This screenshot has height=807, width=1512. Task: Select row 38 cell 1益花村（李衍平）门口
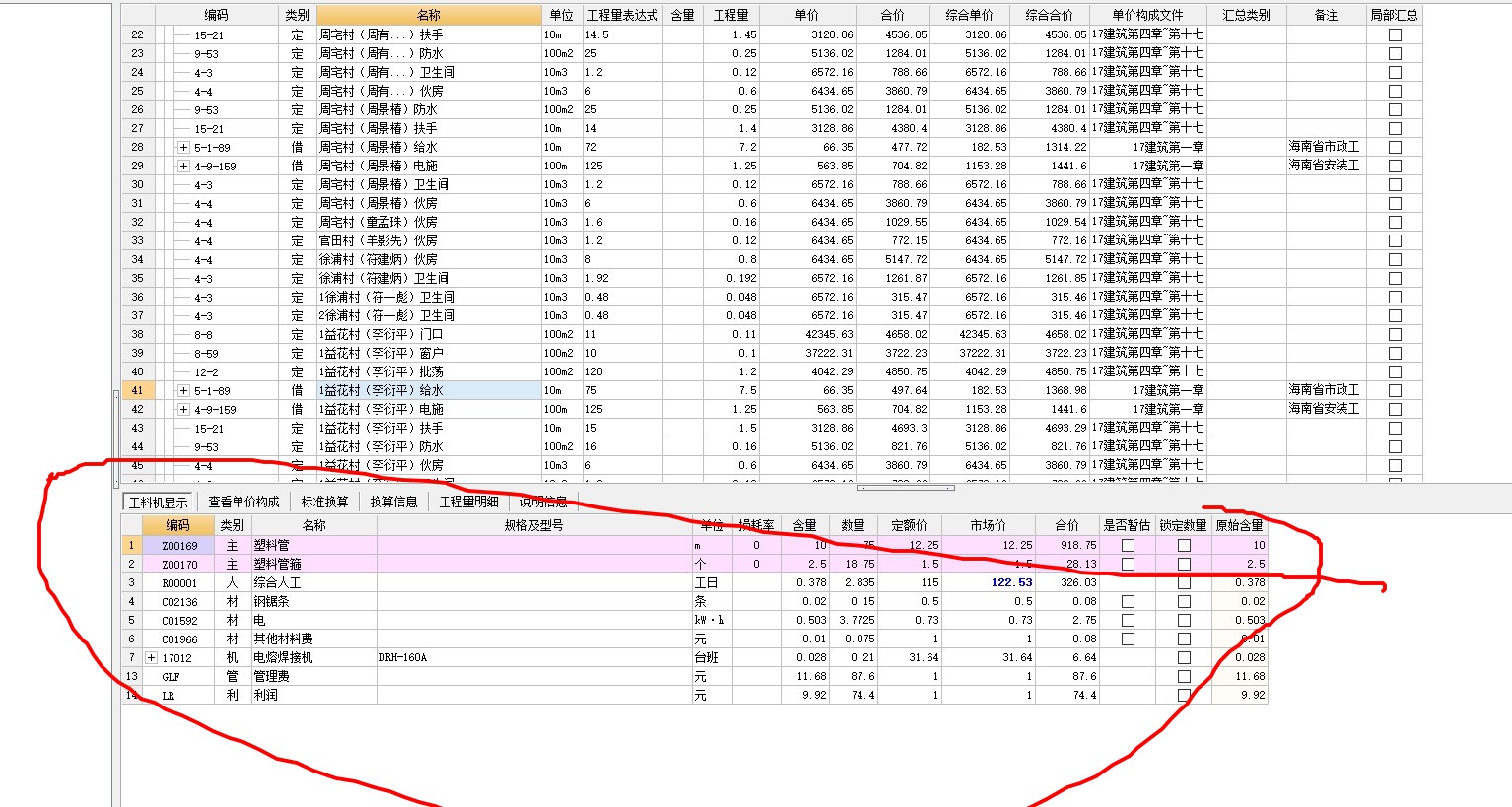tap(429, 334)
